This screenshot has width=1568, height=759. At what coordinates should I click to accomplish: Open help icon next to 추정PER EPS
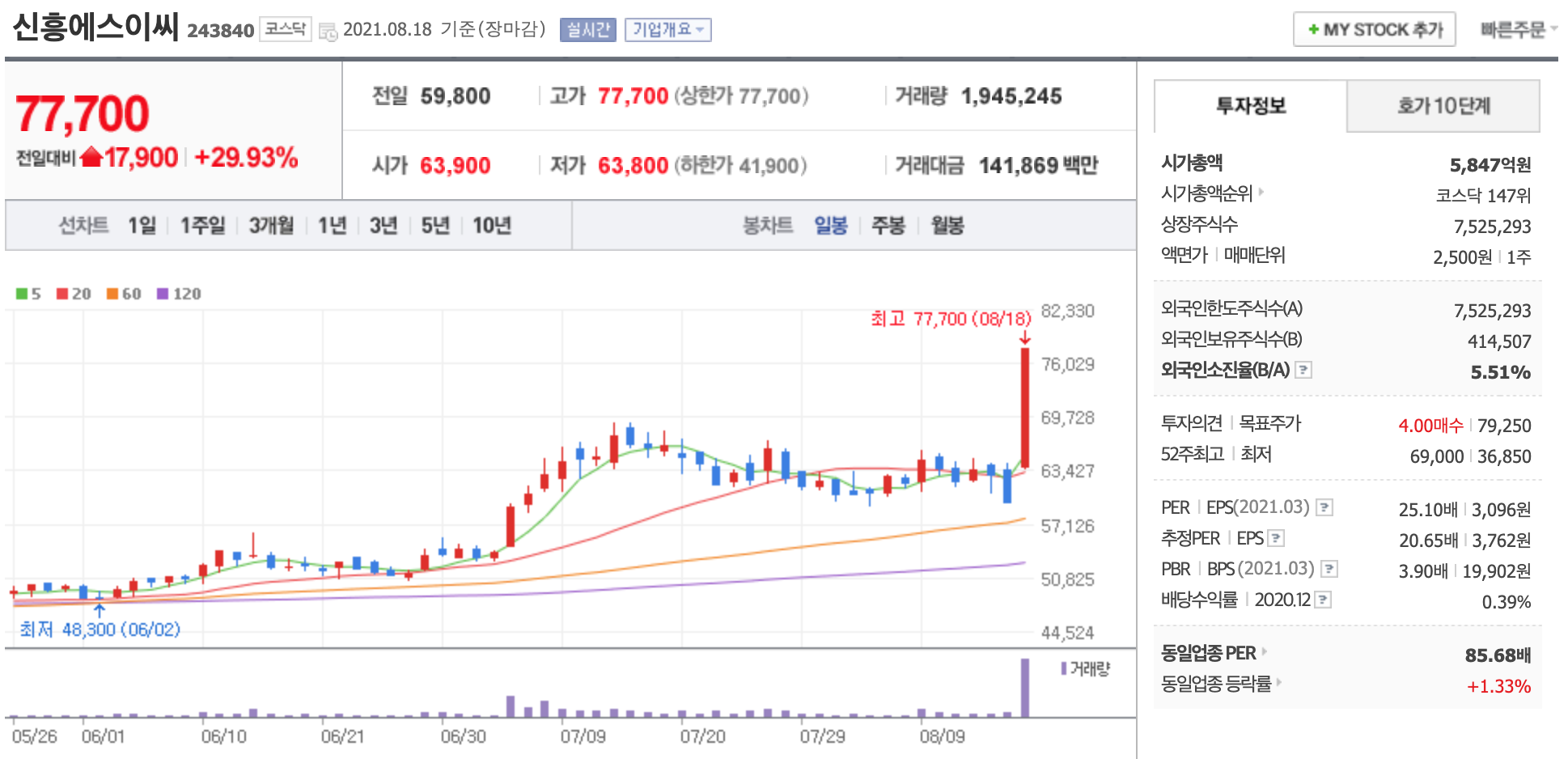pos(1276,538)
